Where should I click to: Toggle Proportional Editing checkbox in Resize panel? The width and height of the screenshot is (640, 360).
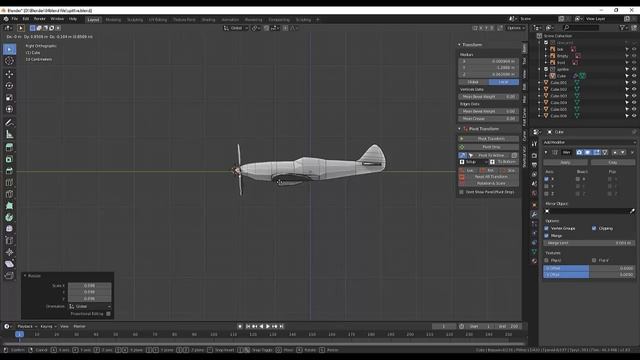[108, 314]
